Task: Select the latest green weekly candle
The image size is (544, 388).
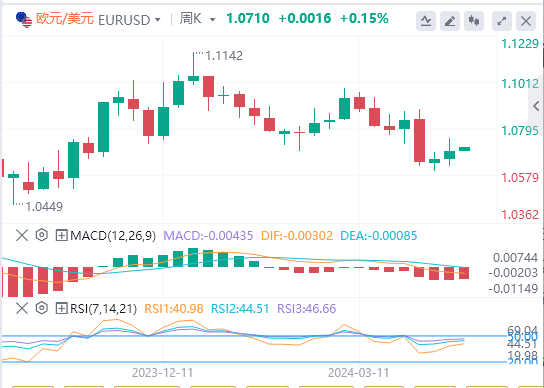Action: [465, 149]
